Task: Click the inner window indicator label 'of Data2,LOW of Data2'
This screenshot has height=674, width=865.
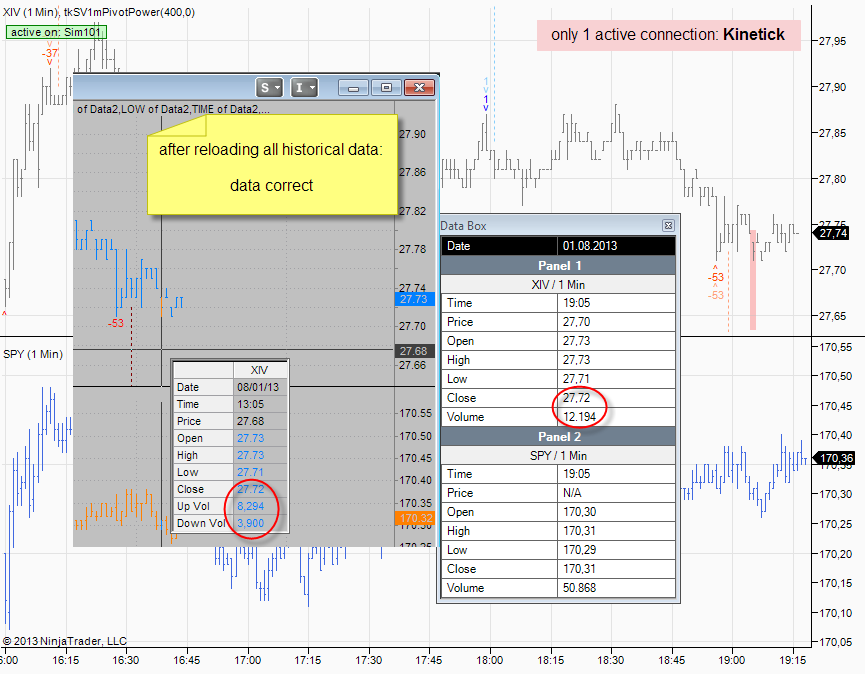Action: [173, 109]
